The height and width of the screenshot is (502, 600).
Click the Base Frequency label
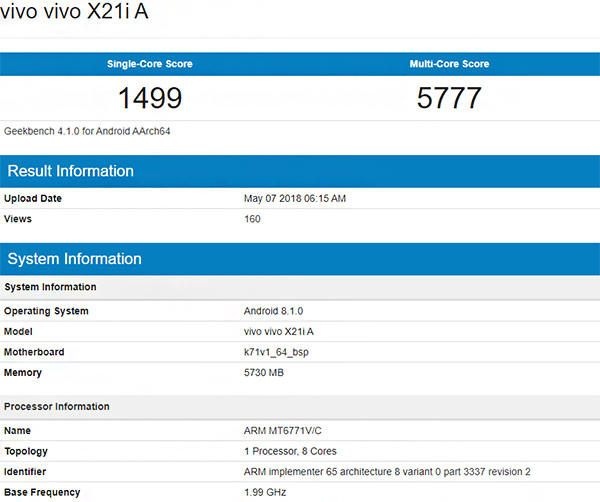(x=42, y=492)
